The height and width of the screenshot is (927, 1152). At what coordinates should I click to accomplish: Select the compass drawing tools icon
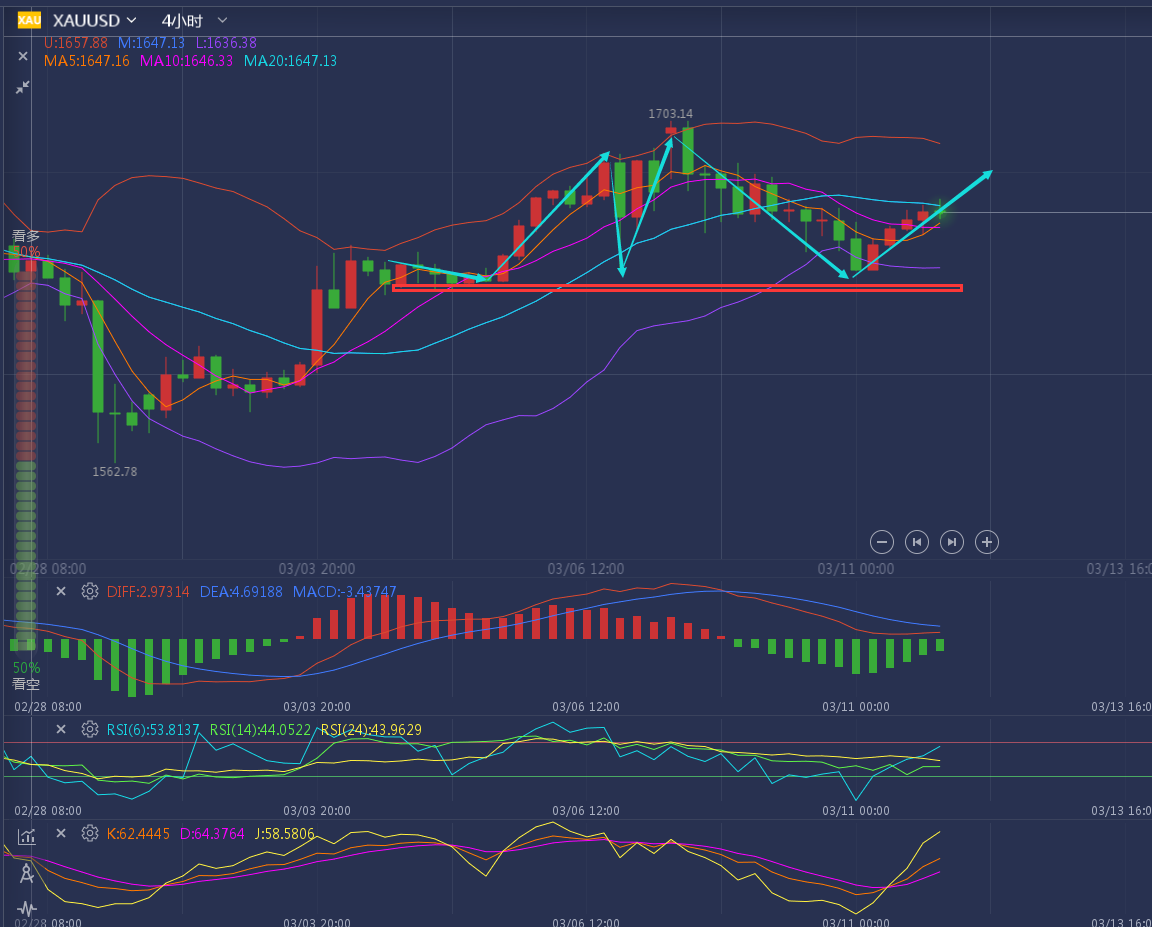(x=27, y=873)
